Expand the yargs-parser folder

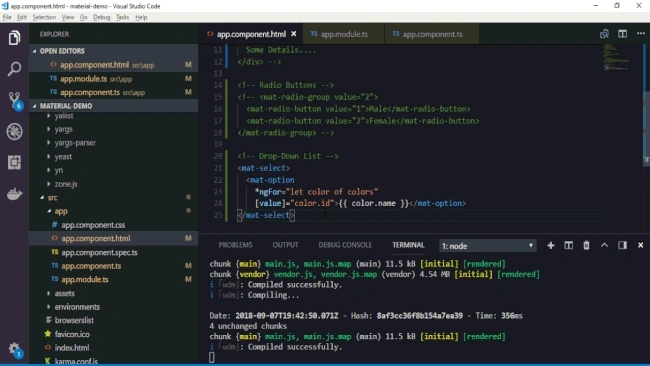pos(113,143)
